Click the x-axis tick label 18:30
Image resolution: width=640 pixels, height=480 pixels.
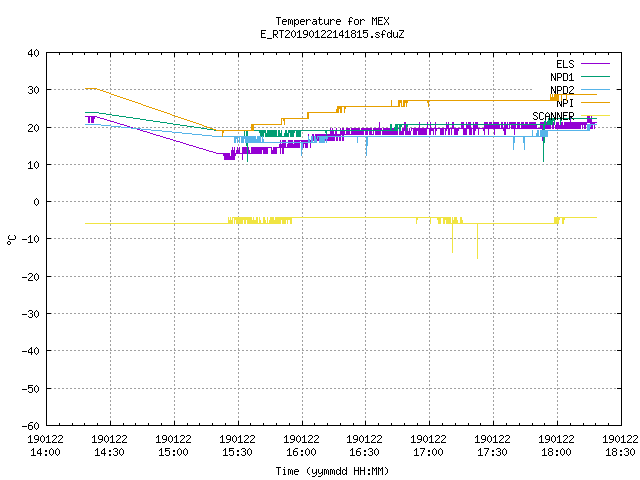620,452
